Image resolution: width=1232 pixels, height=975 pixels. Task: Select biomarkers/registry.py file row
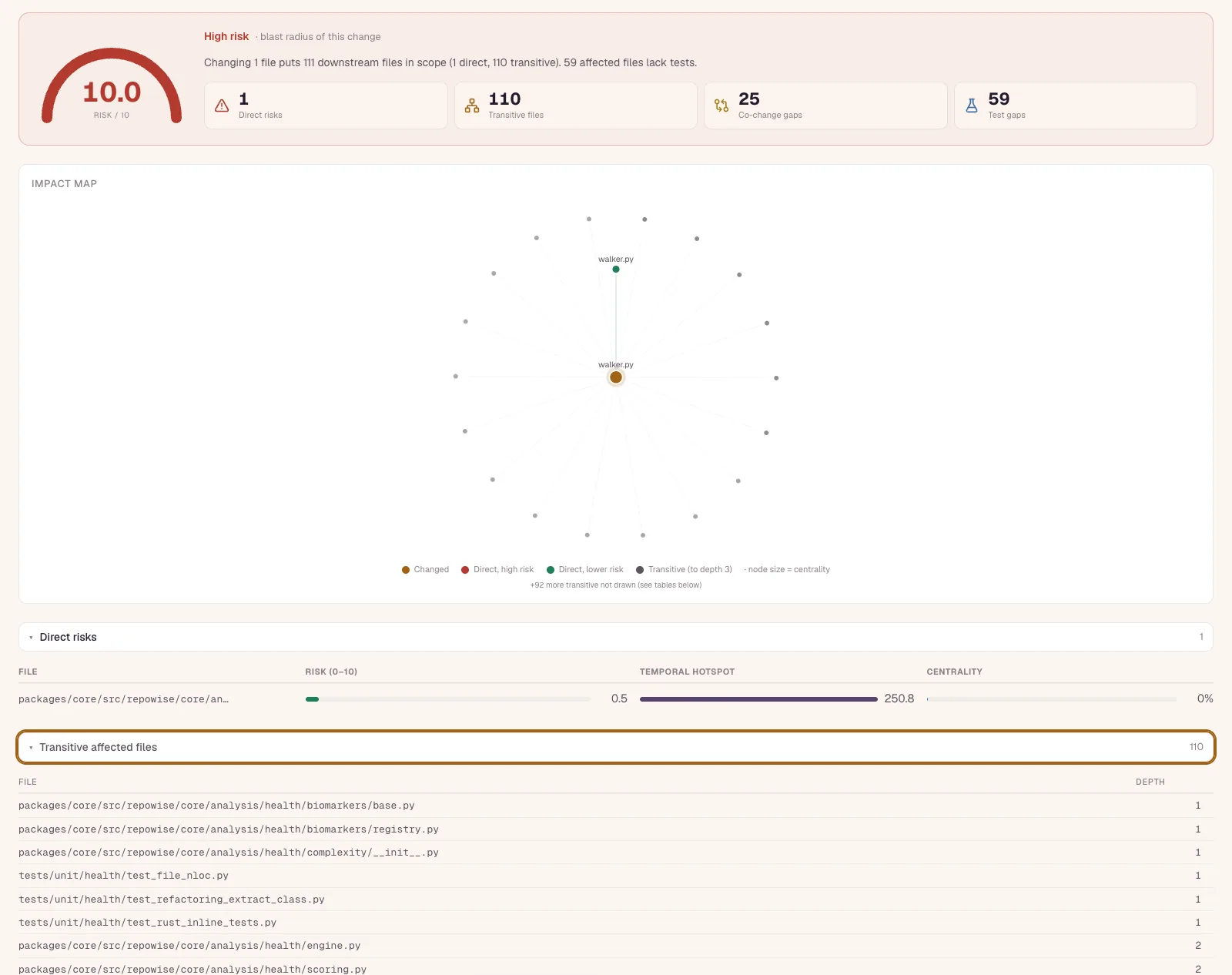point(616,829)
